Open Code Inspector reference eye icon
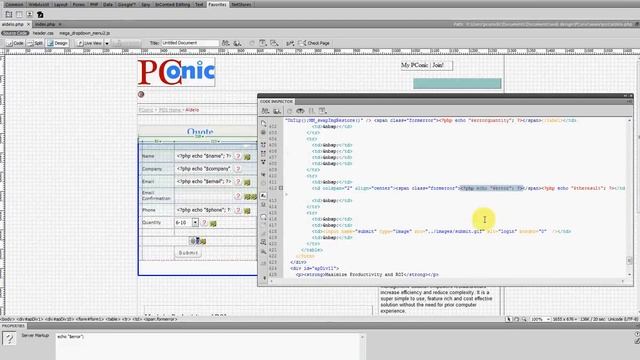This screenshot has width=640, height=360. [x=300, y=111]
